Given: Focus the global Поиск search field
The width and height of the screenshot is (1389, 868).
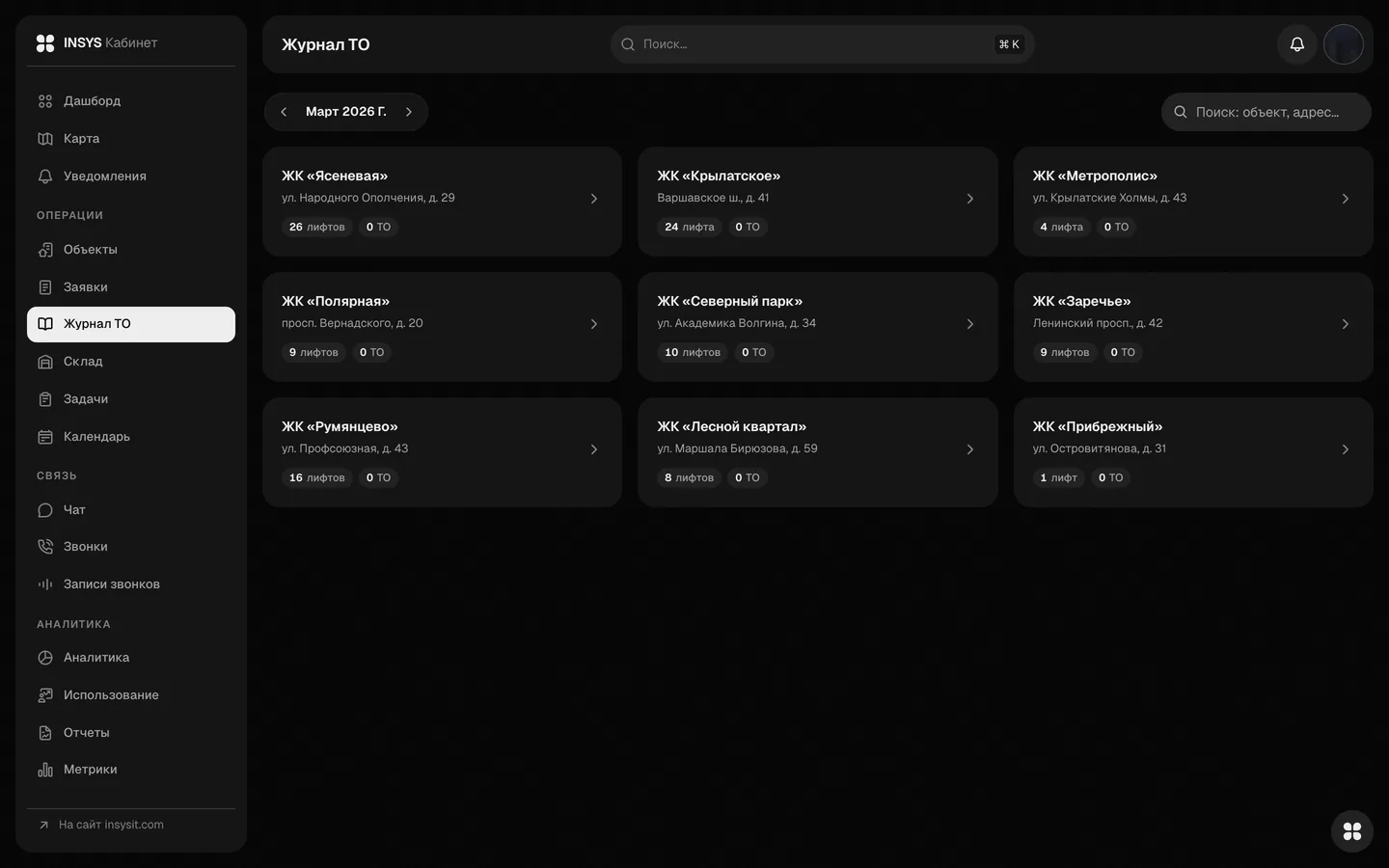Looking at the screenshot, I should pos(822,44).
